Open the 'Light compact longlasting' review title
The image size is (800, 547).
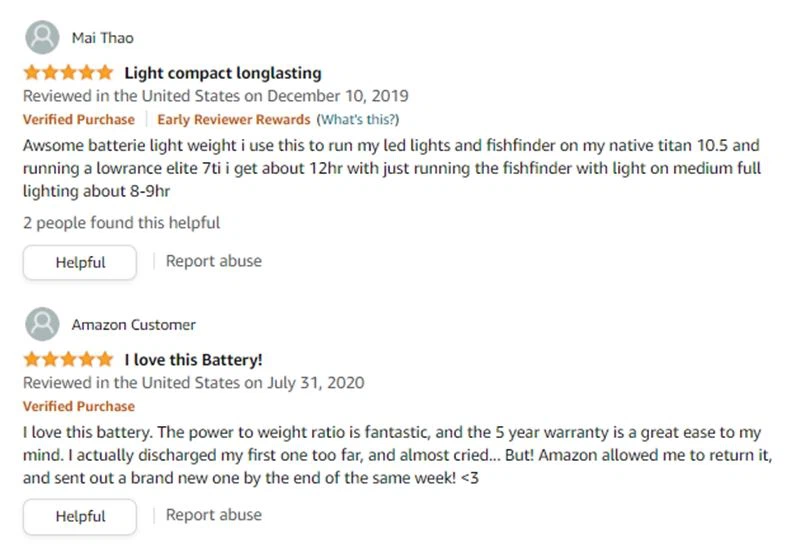click(x=222, y=73)
